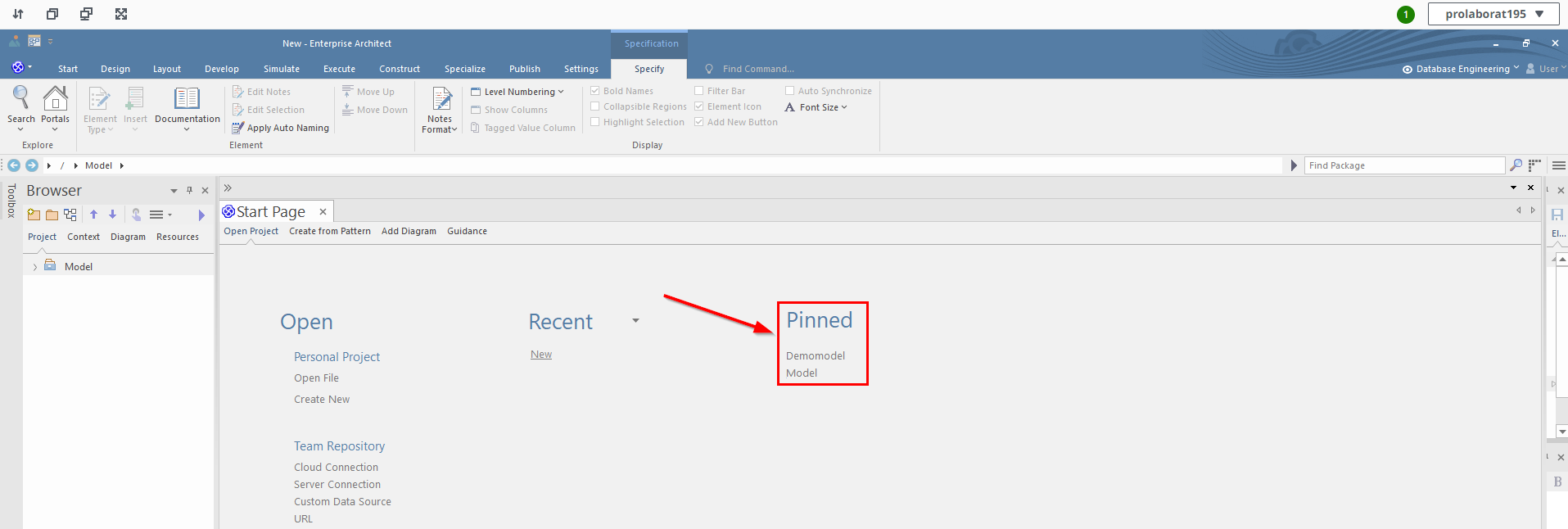Viewport: 1568px width, 529px height.
Task: Select the Context tab in Browser
Action: 84,237
